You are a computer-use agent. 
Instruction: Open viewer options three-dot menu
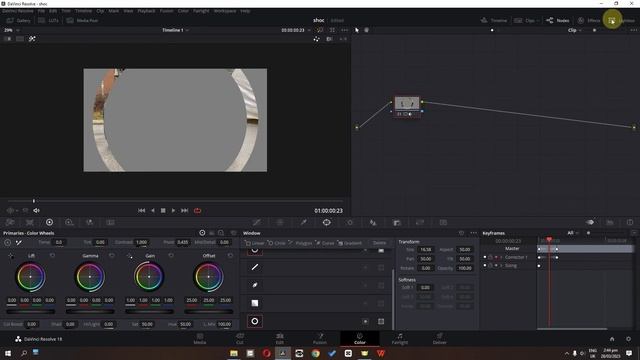point(344,30)
